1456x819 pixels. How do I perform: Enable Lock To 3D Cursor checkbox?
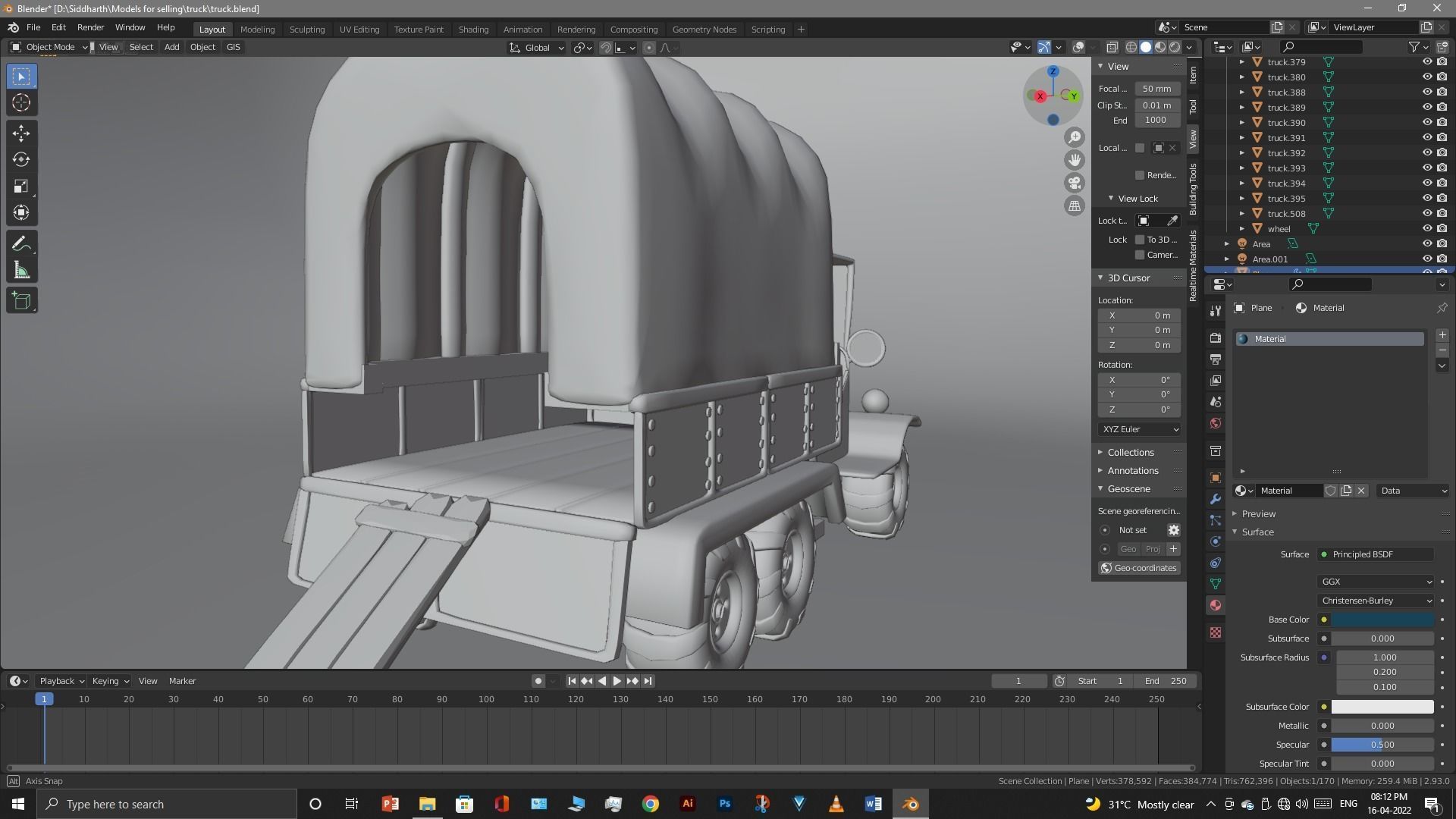point(1139,240)
